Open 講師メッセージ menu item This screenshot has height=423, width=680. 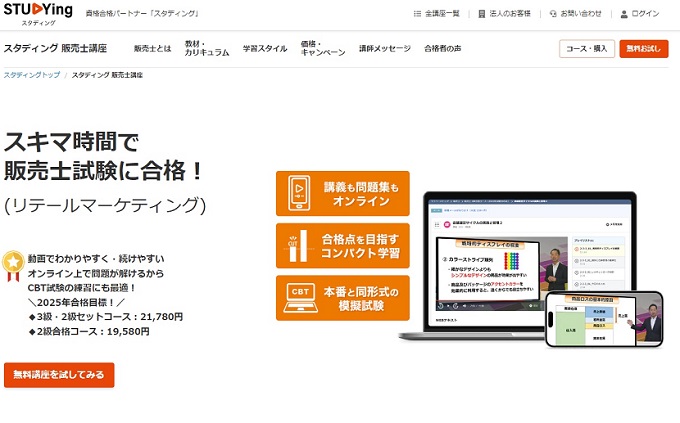point(385,49)
